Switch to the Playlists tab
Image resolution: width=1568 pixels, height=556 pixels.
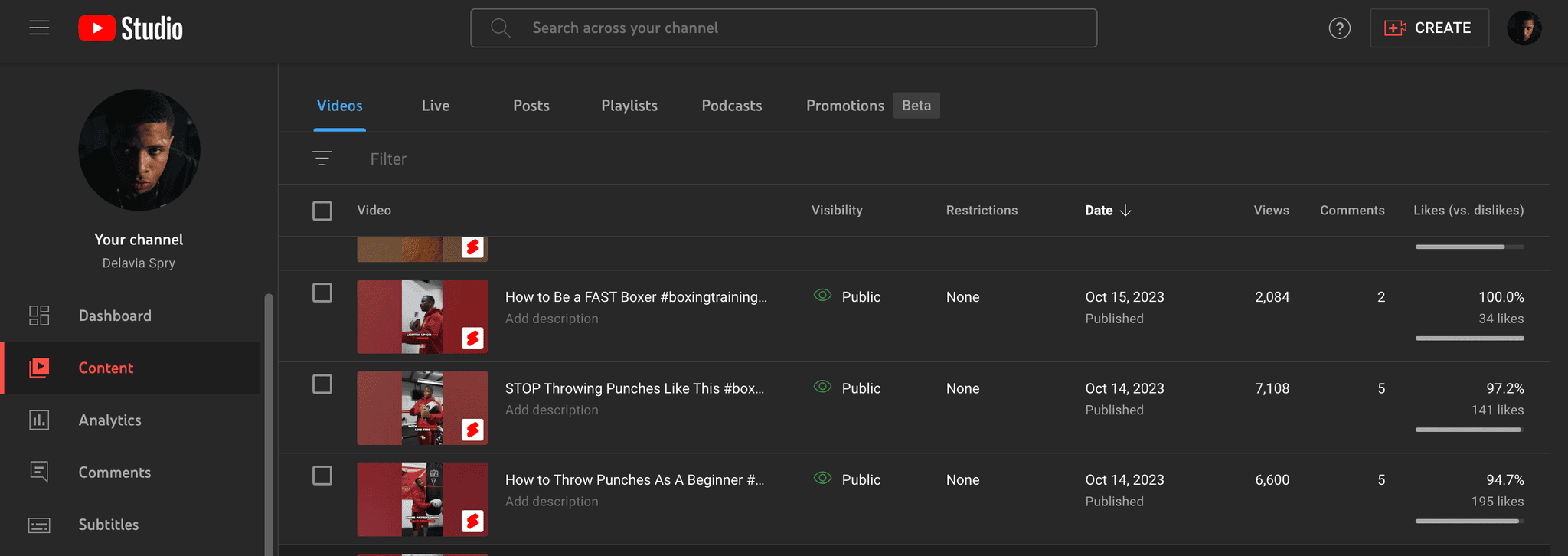pyautogui.click(x=629, y=106)
